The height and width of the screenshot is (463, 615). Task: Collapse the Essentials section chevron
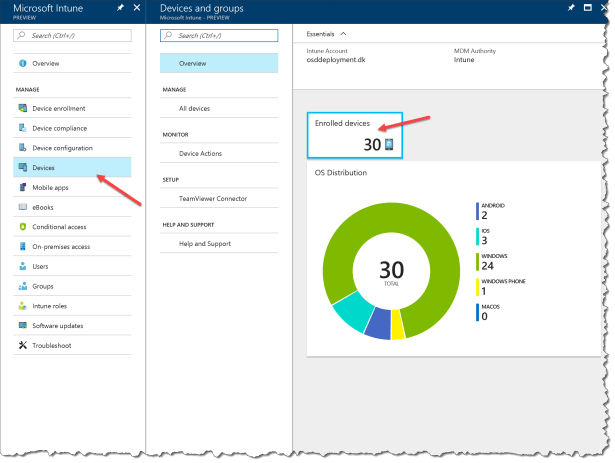click(344, 33)
